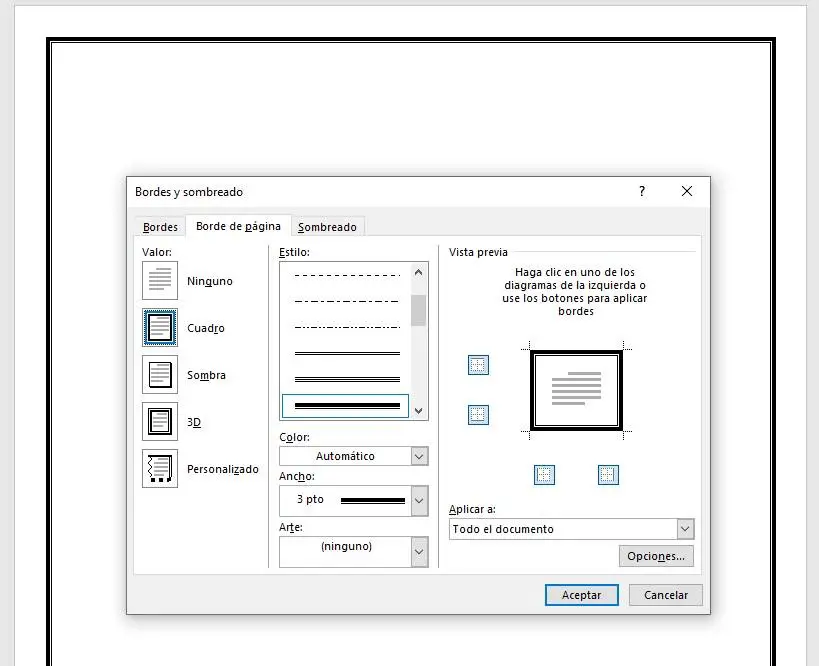Select the dash-dot-dot line style
This screenshot has width=819, height=666.
[347, 328]
